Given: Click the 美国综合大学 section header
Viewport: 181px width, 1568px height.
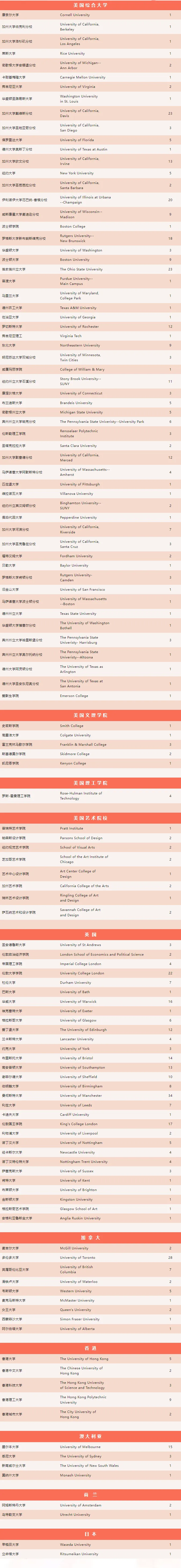Looking at the screenshot, I should click(90, 5).
